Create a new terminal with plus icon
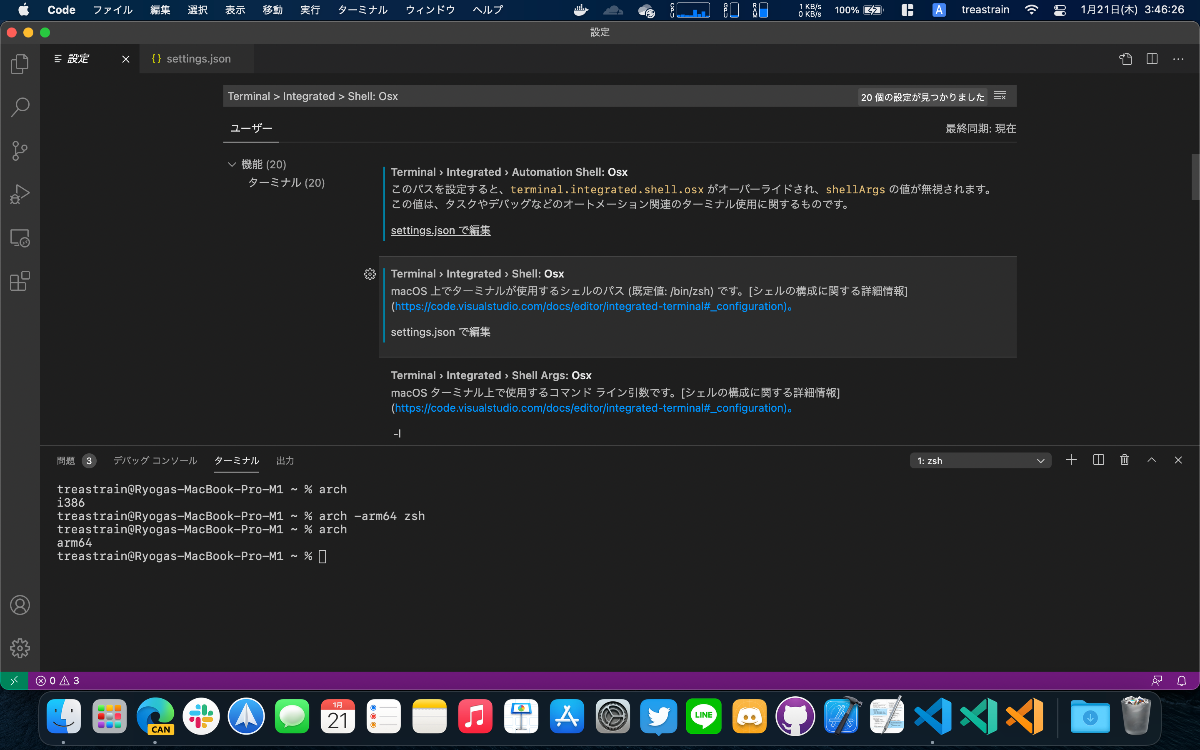The width and height of the screenshot is (1200, 750). coord(1071,460)
